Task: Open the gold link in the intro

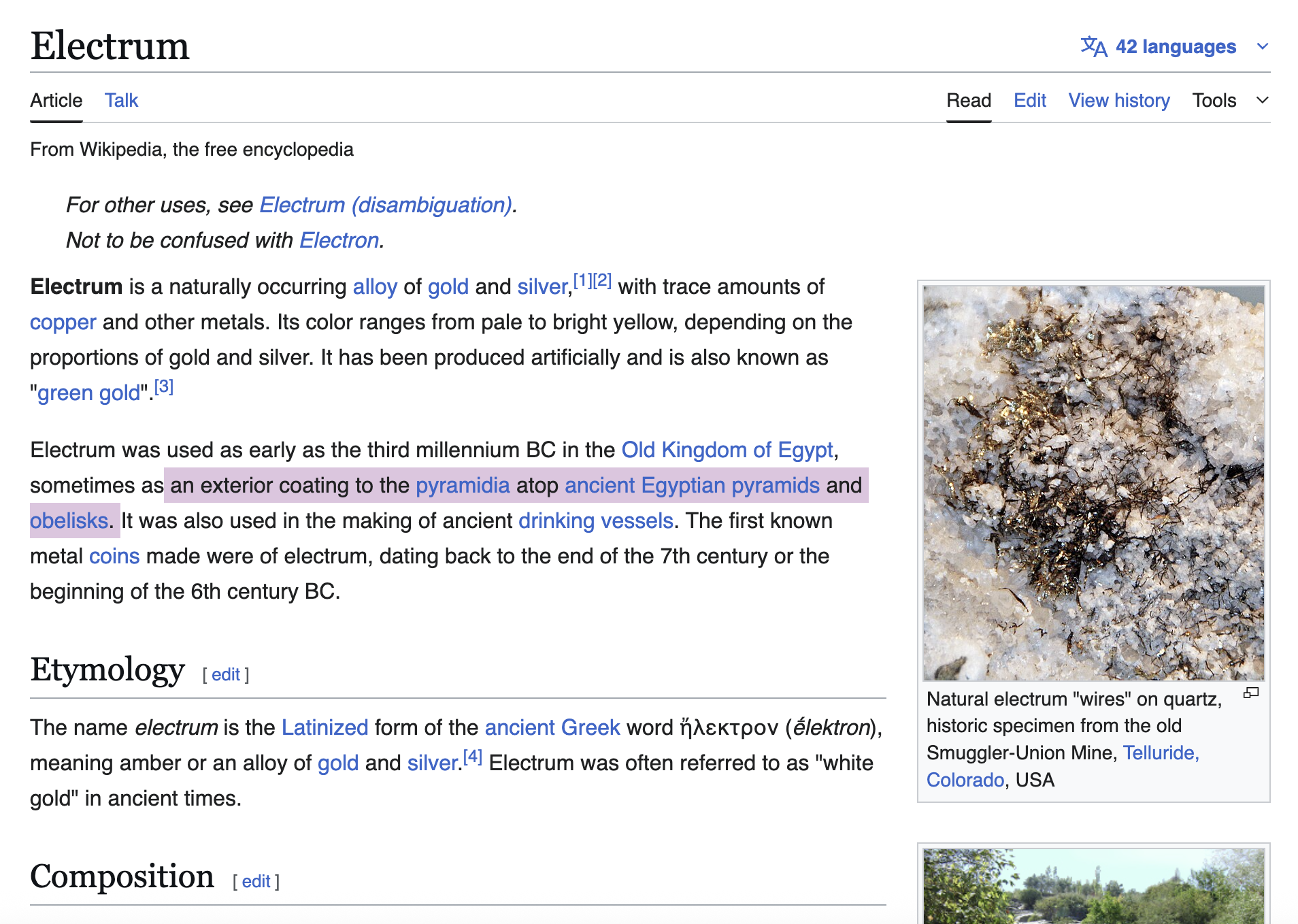Action: [448, 287]
